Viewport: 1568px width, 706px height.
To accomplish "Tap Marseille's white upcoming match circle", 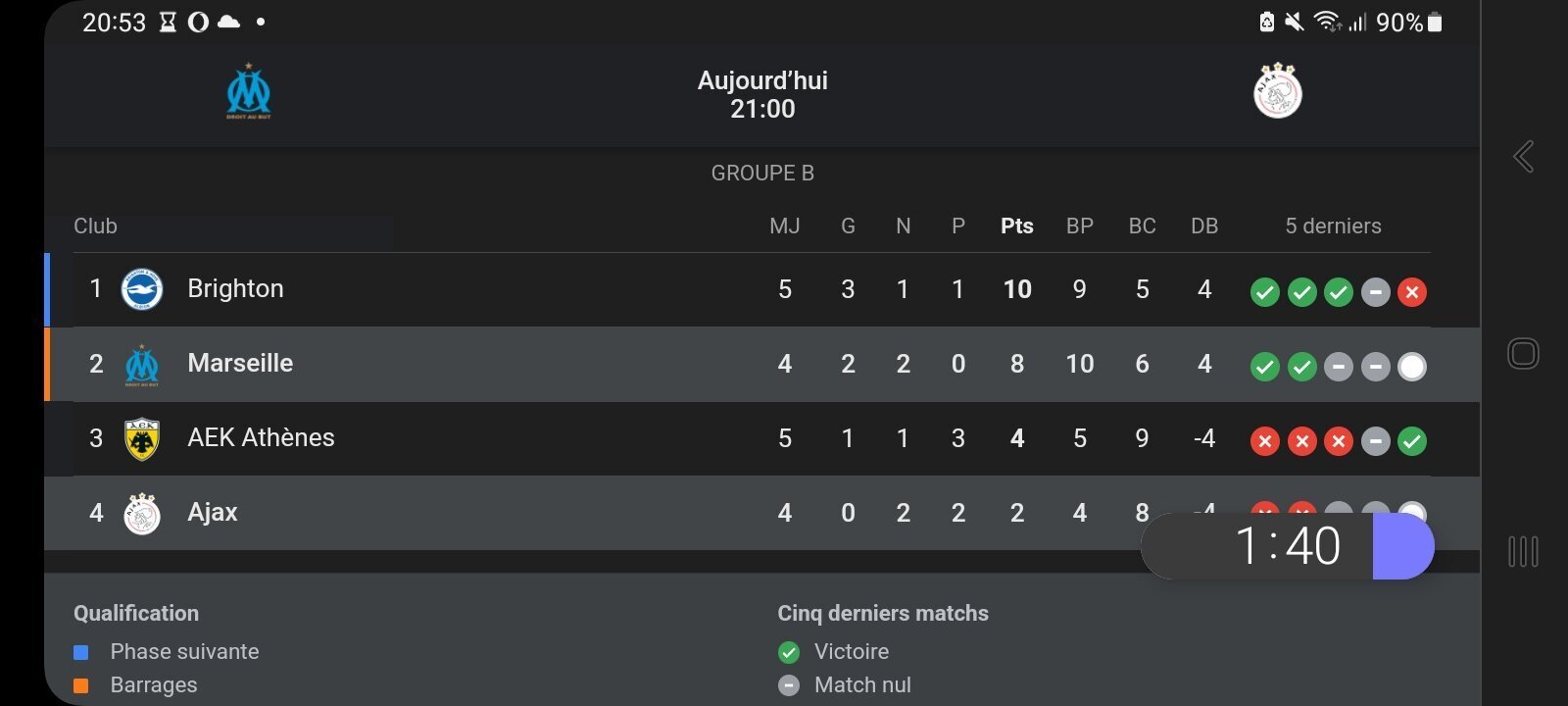I will pyautogui.click(x=1412, y=367).
